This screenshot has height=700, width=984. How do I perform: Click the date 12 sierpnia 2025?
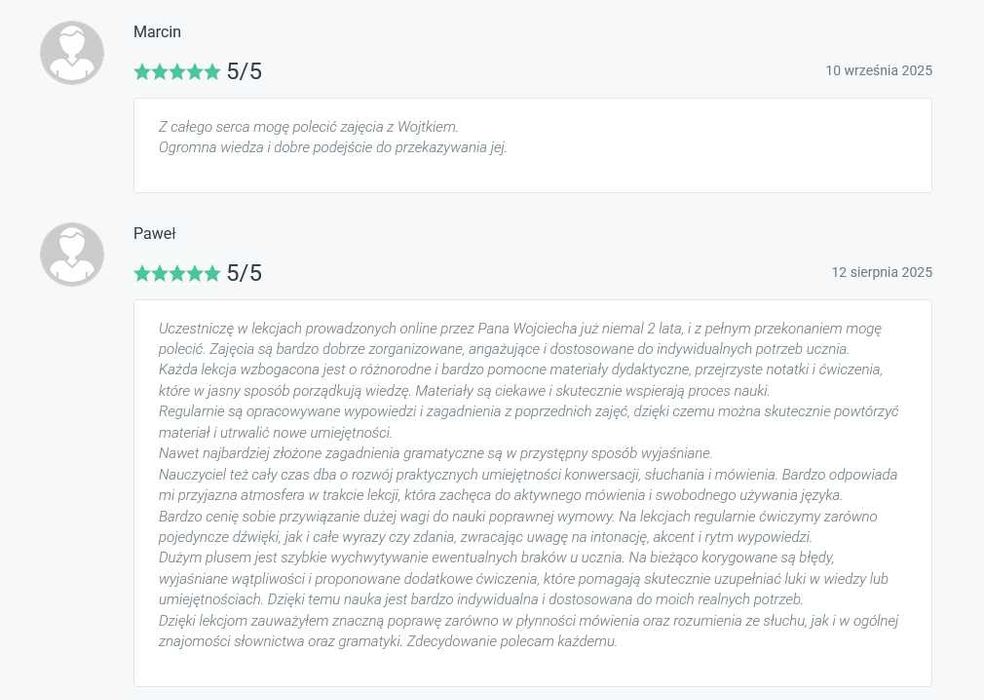[881, 273]
